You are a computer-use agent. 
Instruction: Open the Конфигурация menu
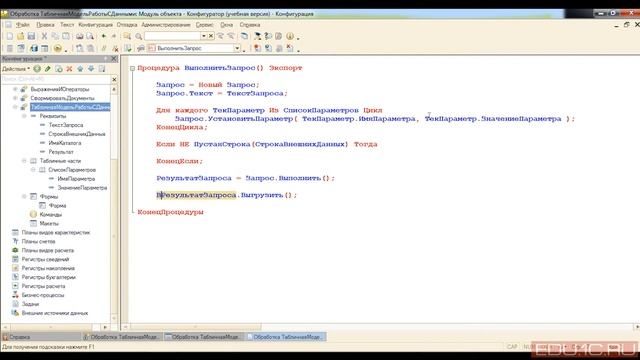(96, 25)
